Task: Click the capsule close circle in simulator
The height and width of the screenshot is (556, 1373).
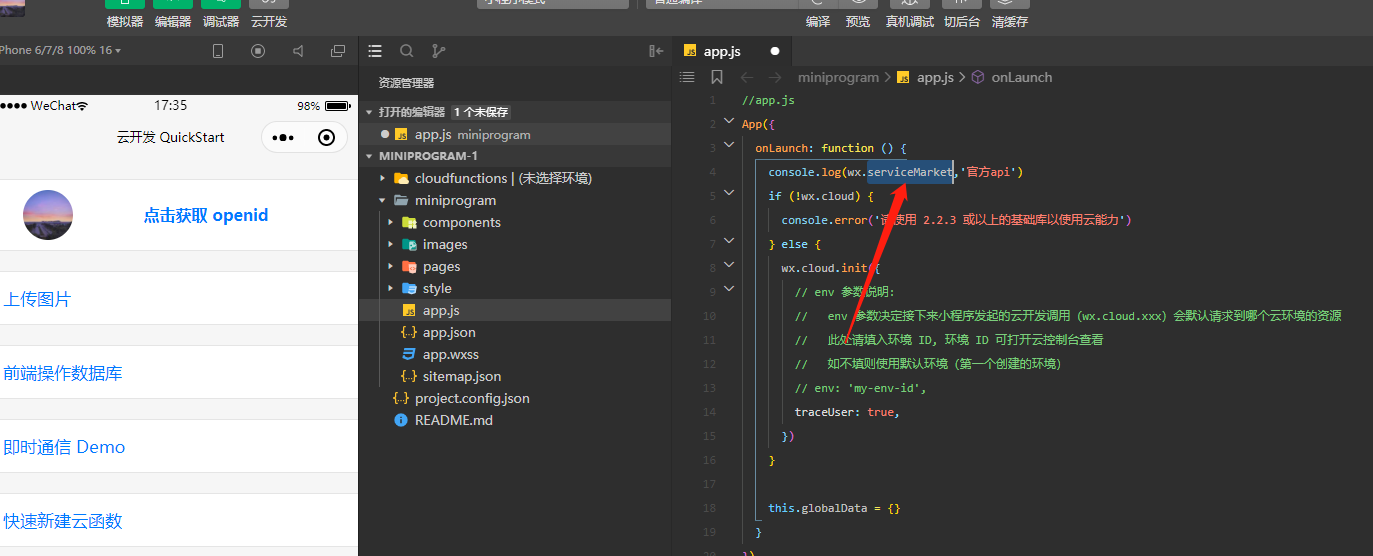Action: pyautogui.click(x=326, y=138)
